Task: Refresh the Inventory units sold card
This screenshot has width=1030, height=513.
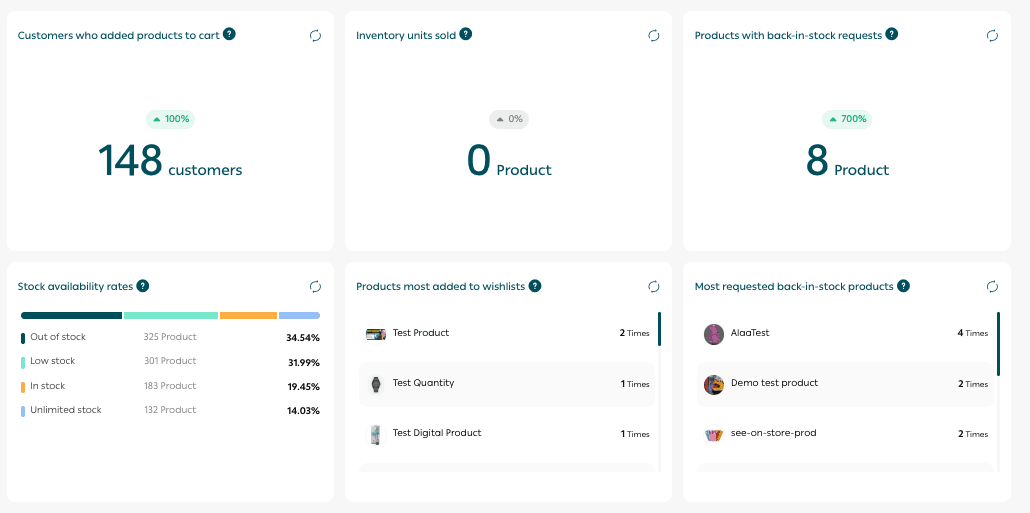Action: tap(654, 35)
